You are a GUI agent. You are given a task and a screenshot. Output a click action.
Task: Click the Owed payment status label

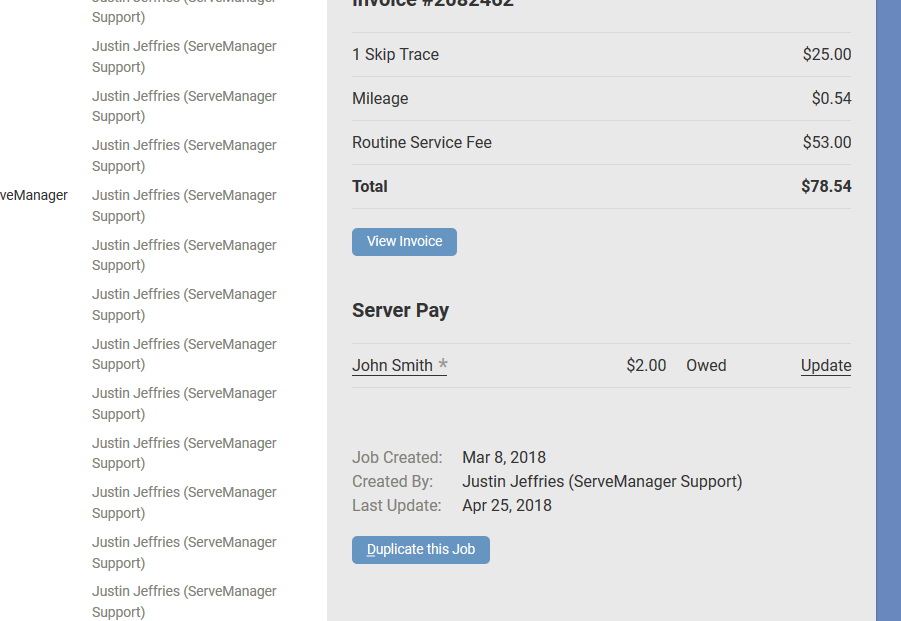click(706, 365)
